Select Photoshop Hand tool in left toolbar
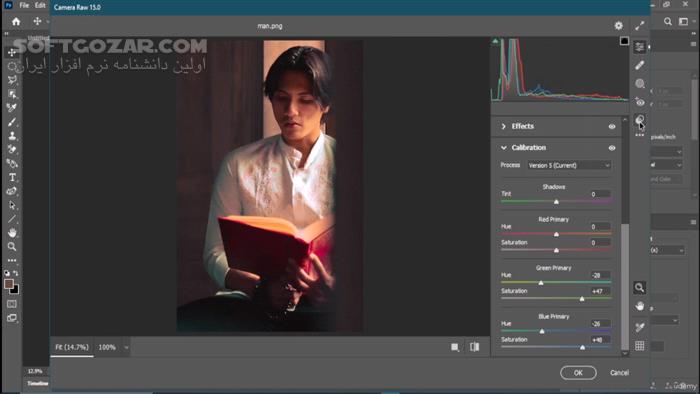The width and height of the screenshot is (700, 394). 12,232
